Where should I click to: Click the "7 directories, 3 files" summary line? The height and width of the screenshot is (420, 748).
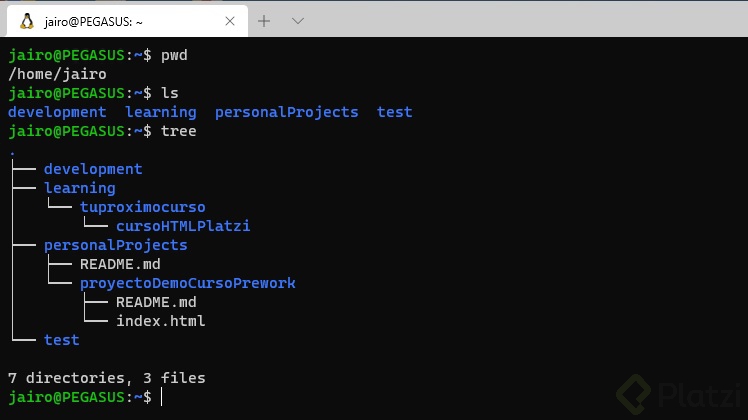106,378
